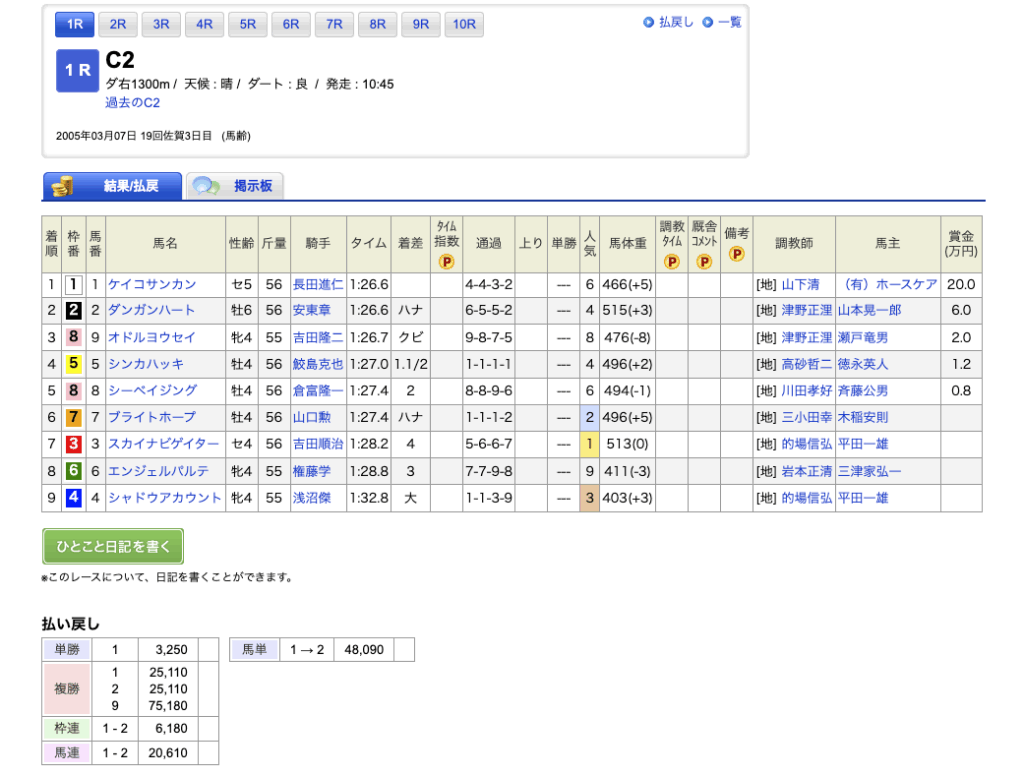This screenshot has height=775, width=1024.
Task: Open horse ブライトホープ page
Action: pos(152,417)
